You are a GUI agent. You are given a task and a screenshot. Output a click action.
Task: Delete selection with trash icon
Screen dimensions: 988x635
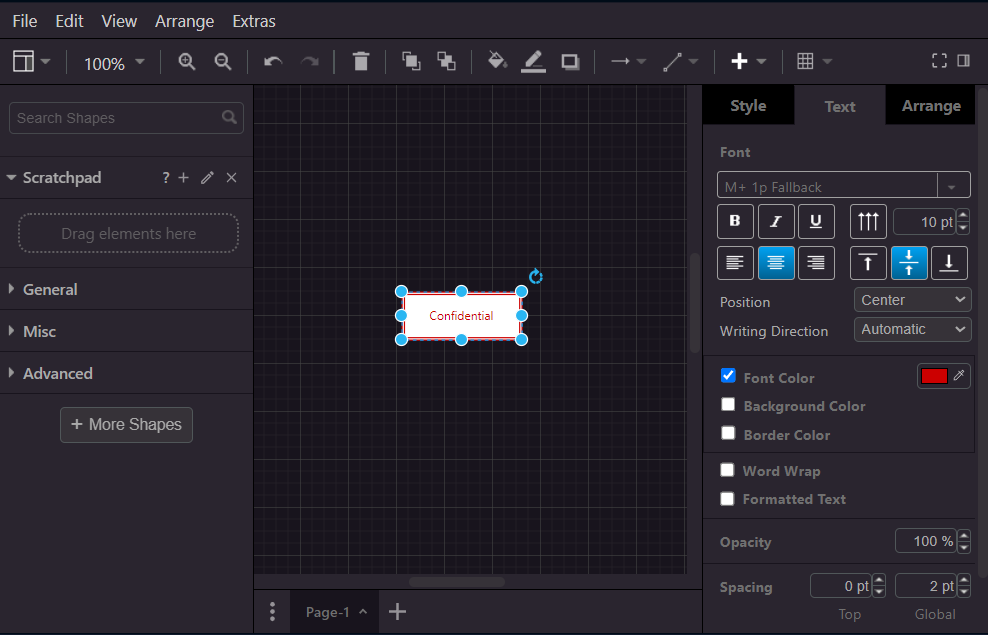(x=360, y=62)
